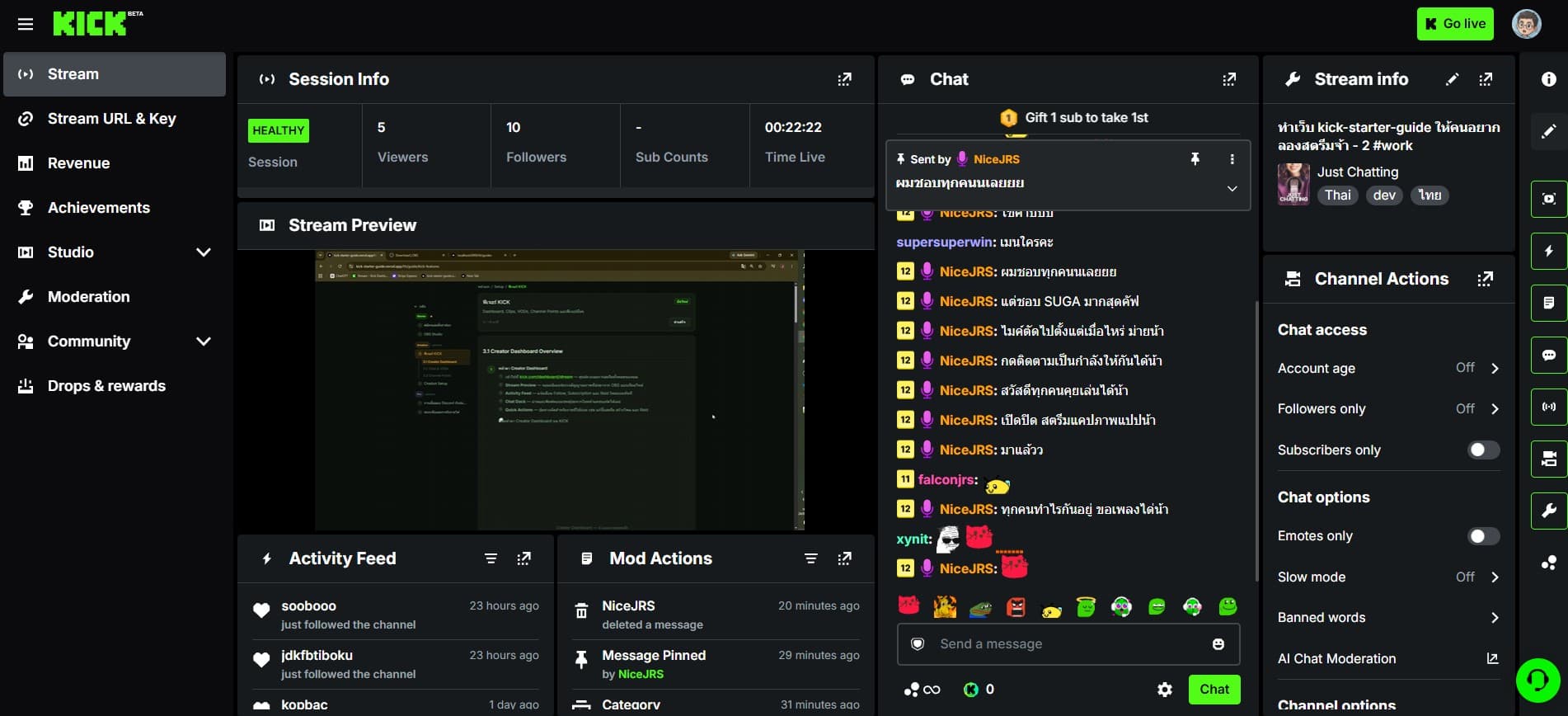Expand the pinned message chevron
1568x716 pixels.
click(x=1232, y=188)
